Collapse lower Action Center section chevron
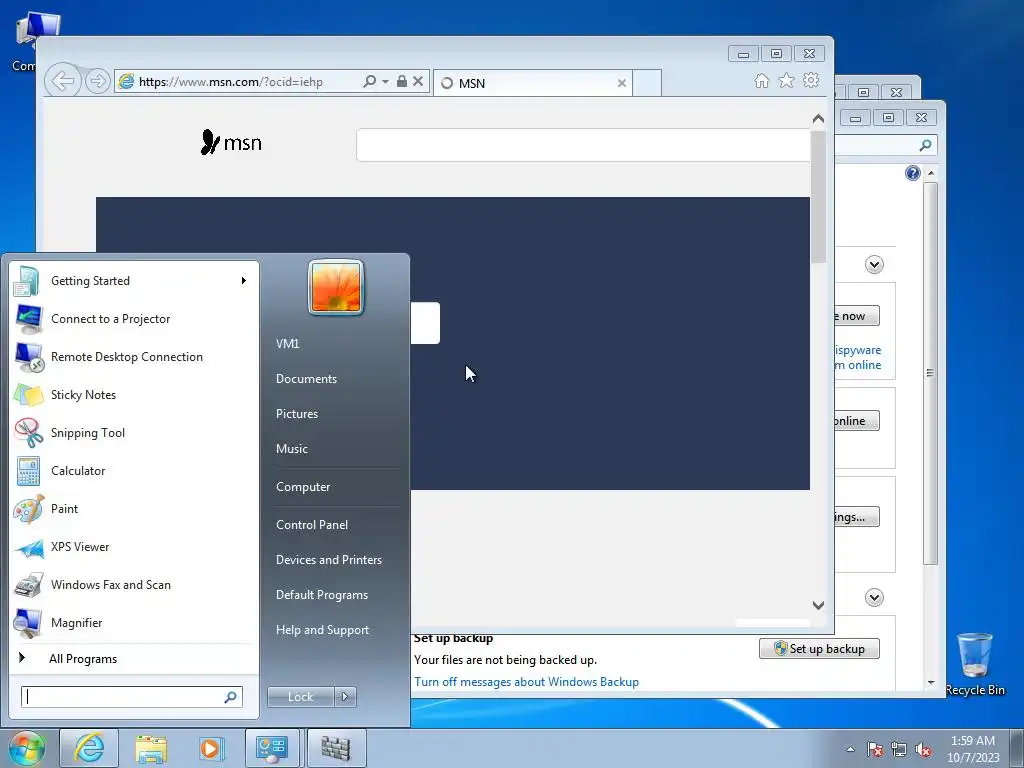The width and height of the screenshot is (1024, 768). [x=874, y=598]
